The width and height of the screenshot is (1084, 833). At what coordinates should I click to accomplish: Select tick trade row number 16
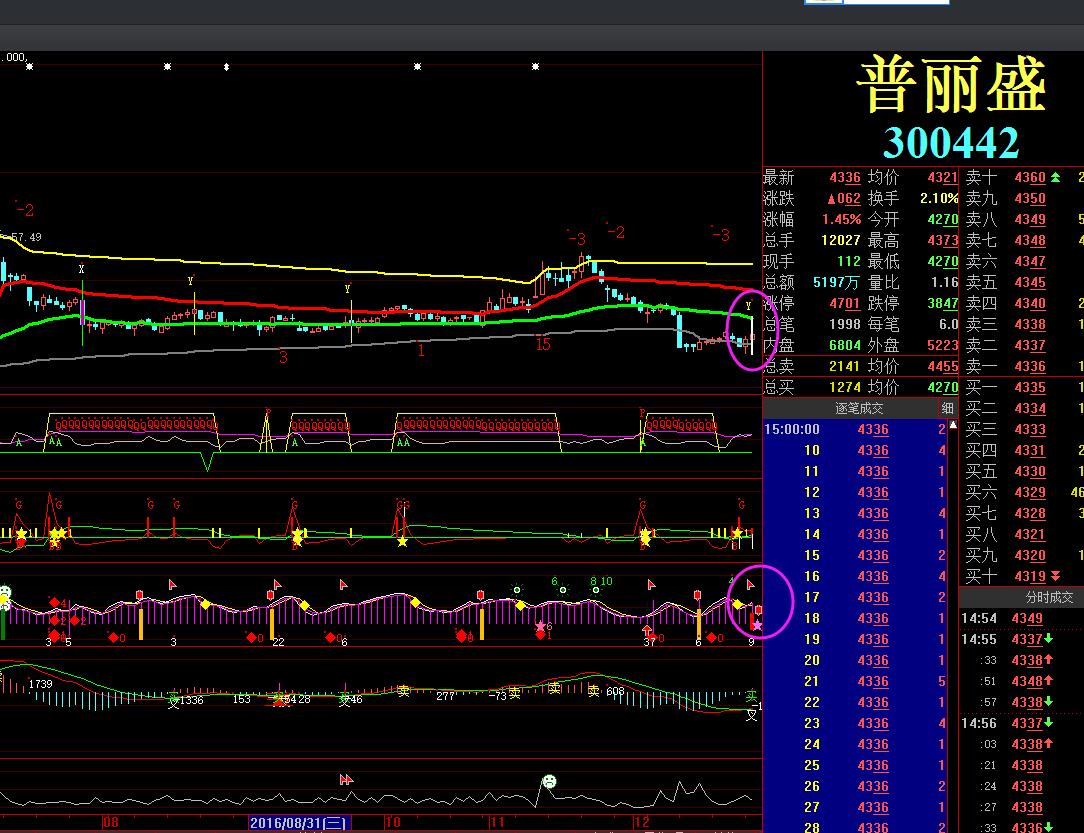click(x=855, y=577)
